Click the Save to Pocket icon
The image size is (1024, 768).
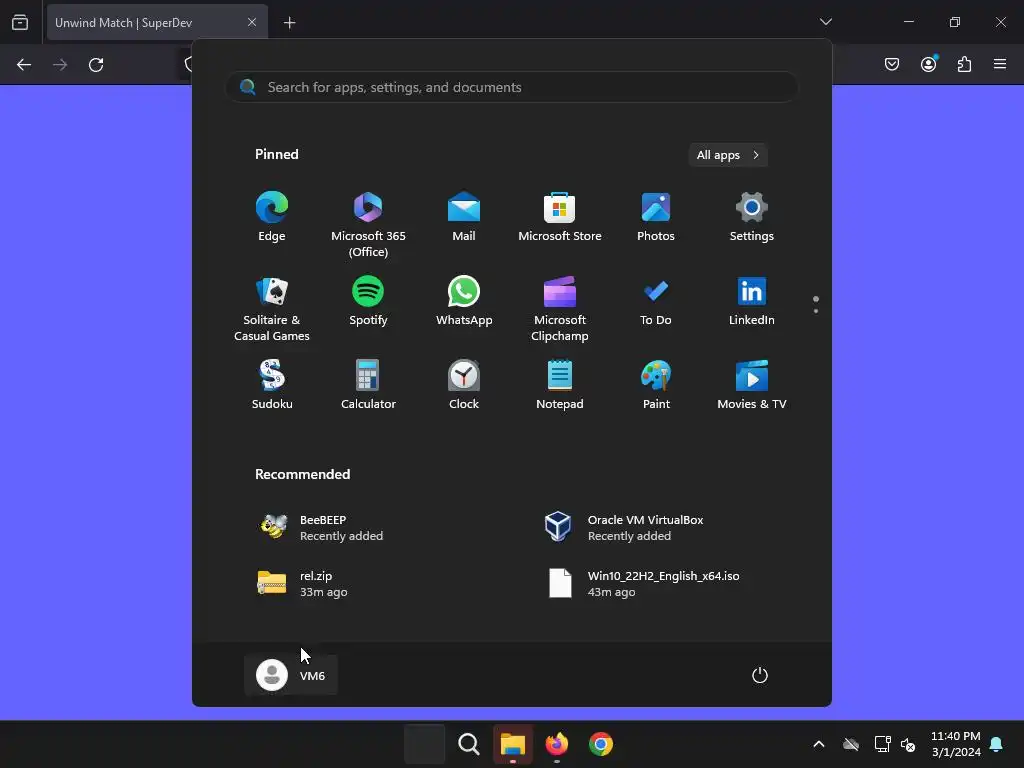pos(892,64)
